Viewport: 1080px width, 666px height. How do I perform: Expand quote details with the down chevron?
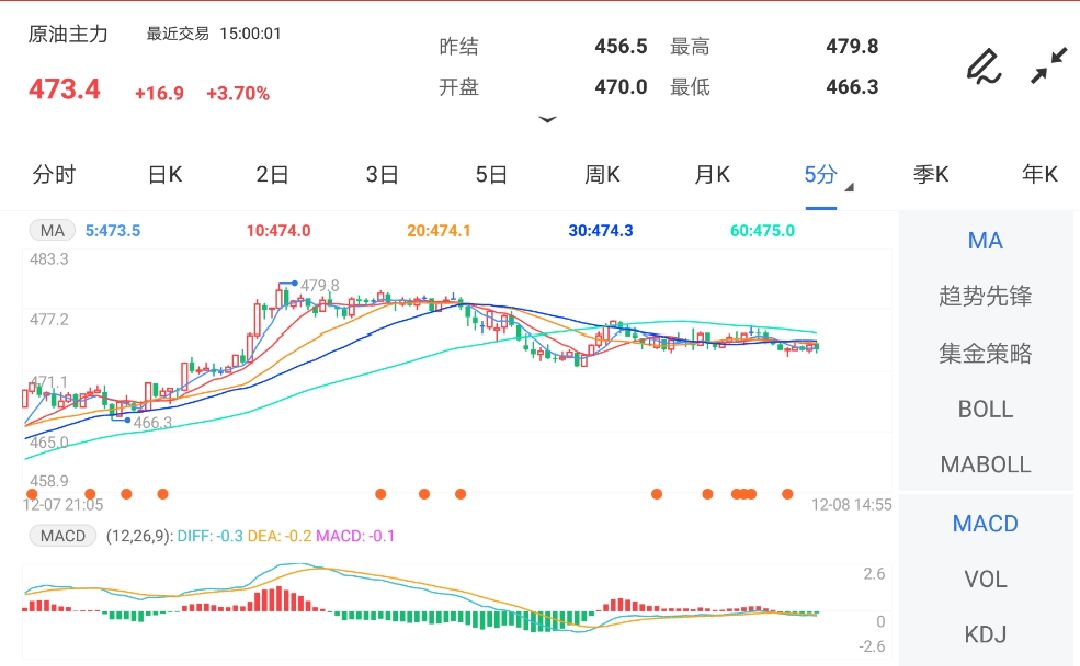pyautogui.click(x=547, y=119)
